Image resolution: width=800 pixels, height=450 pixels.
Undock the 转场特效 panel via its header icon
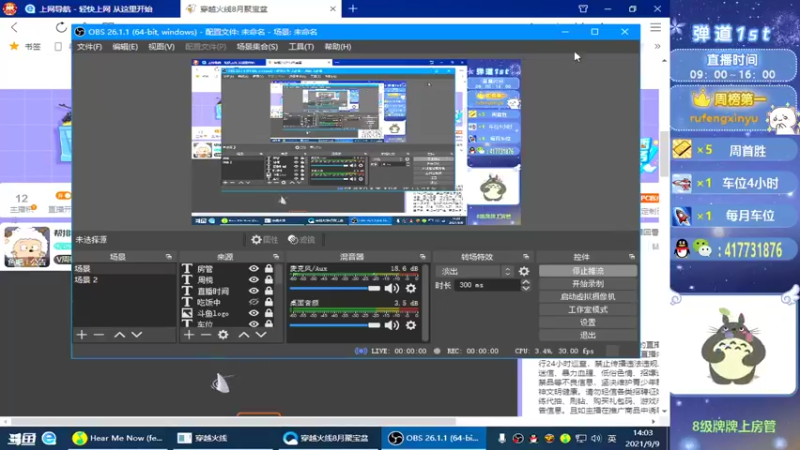pos(526,257)
